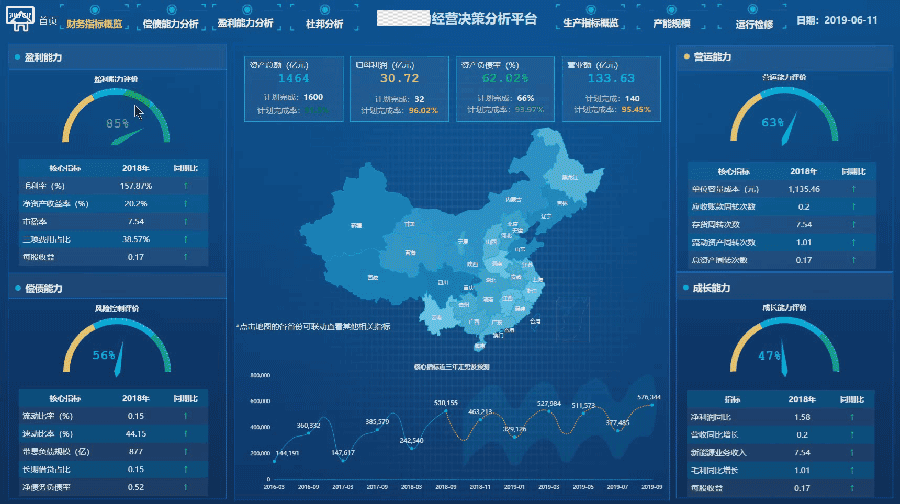
Task: Click the 95.45% plan completion rate
Action: (x=636, y=109)
